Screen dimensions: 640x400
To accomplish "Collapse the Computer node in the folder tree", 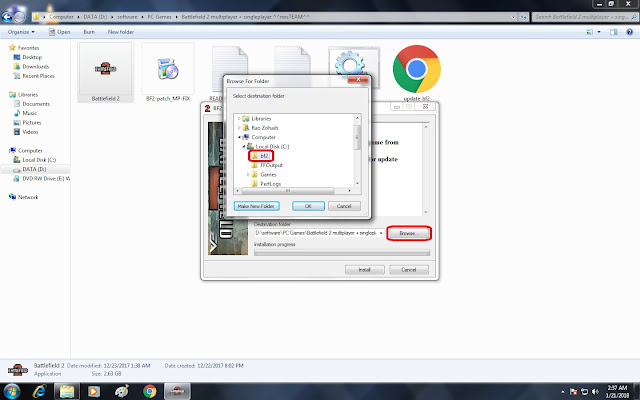I will tap(240, 137).
